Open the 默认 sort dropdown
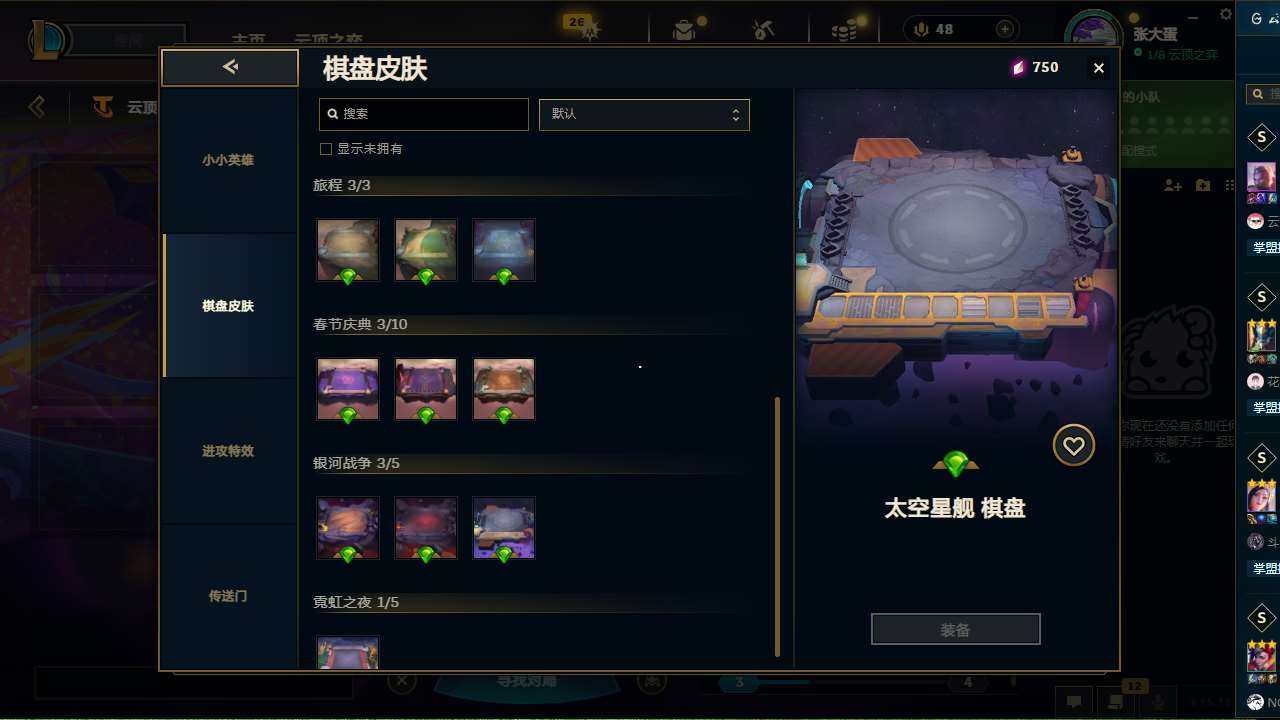This screenshot has height=720, width=1280. coord(644,114)
